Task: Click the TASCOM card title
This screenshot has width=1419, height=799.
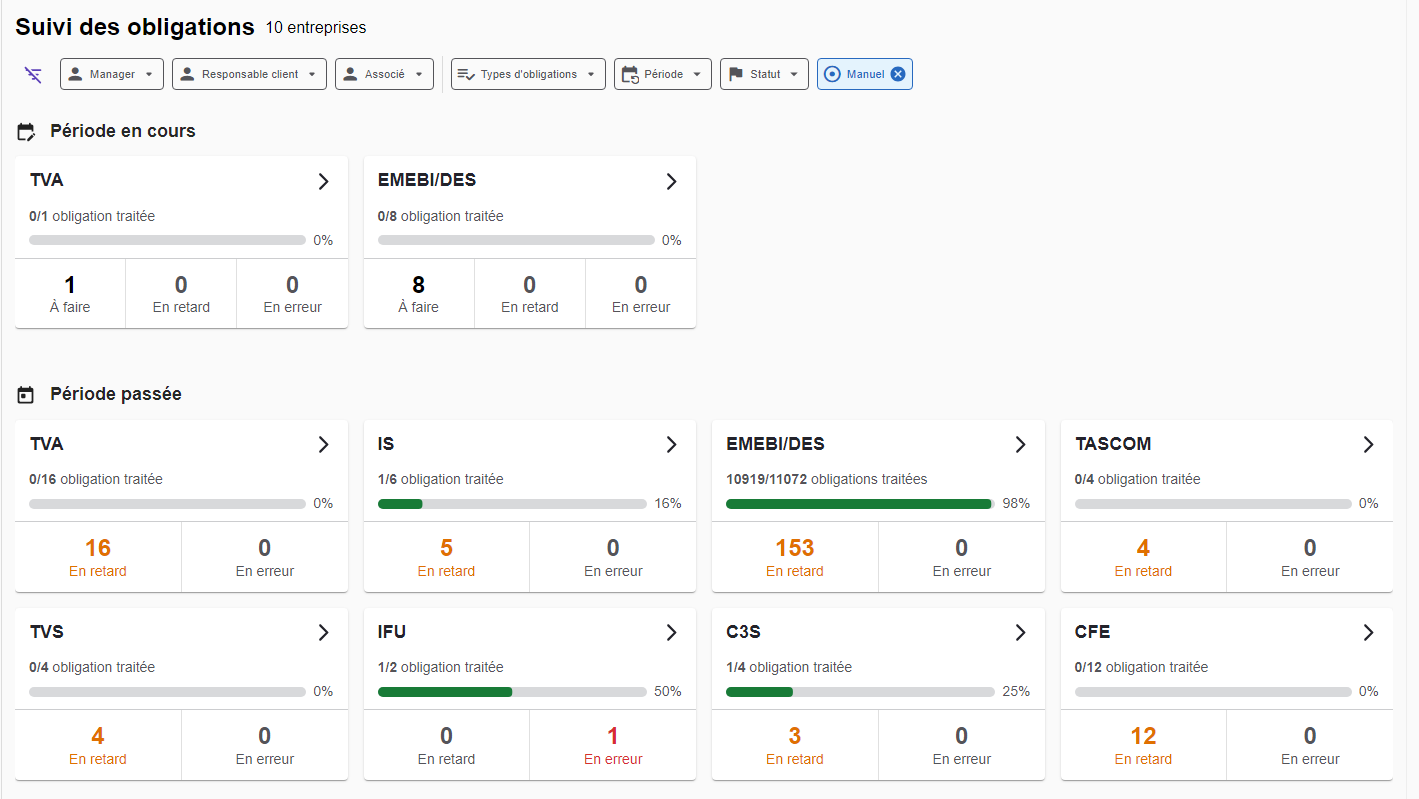Action: 1113,444
